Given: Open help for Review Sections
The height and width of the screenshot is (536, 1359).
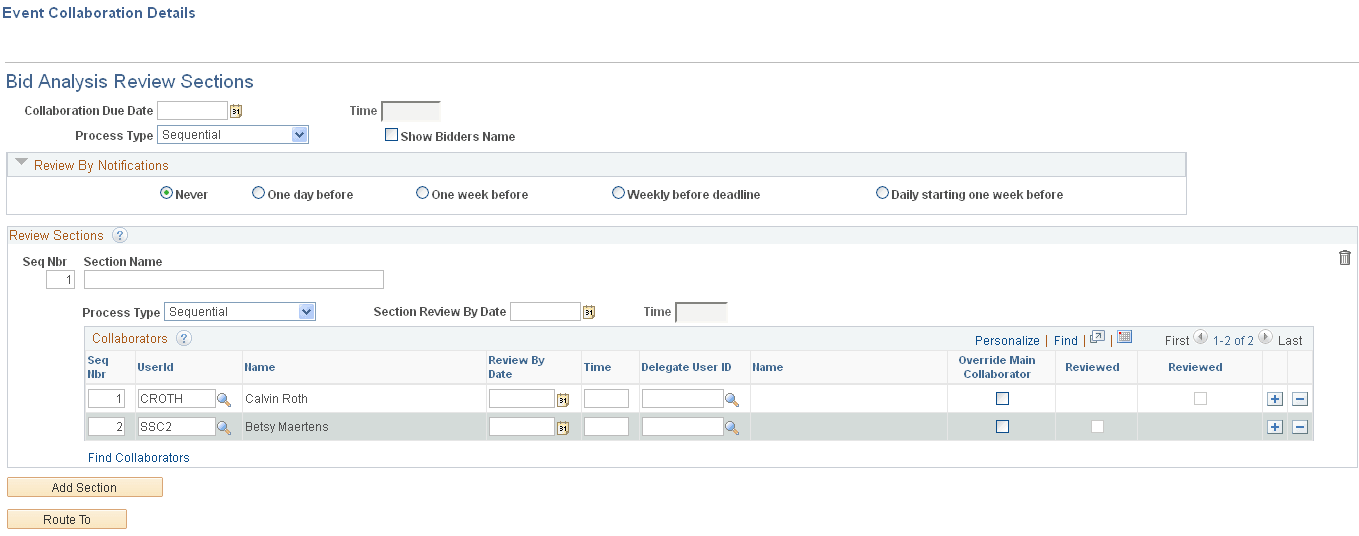Looking at the screenshot, I should 120,236.
